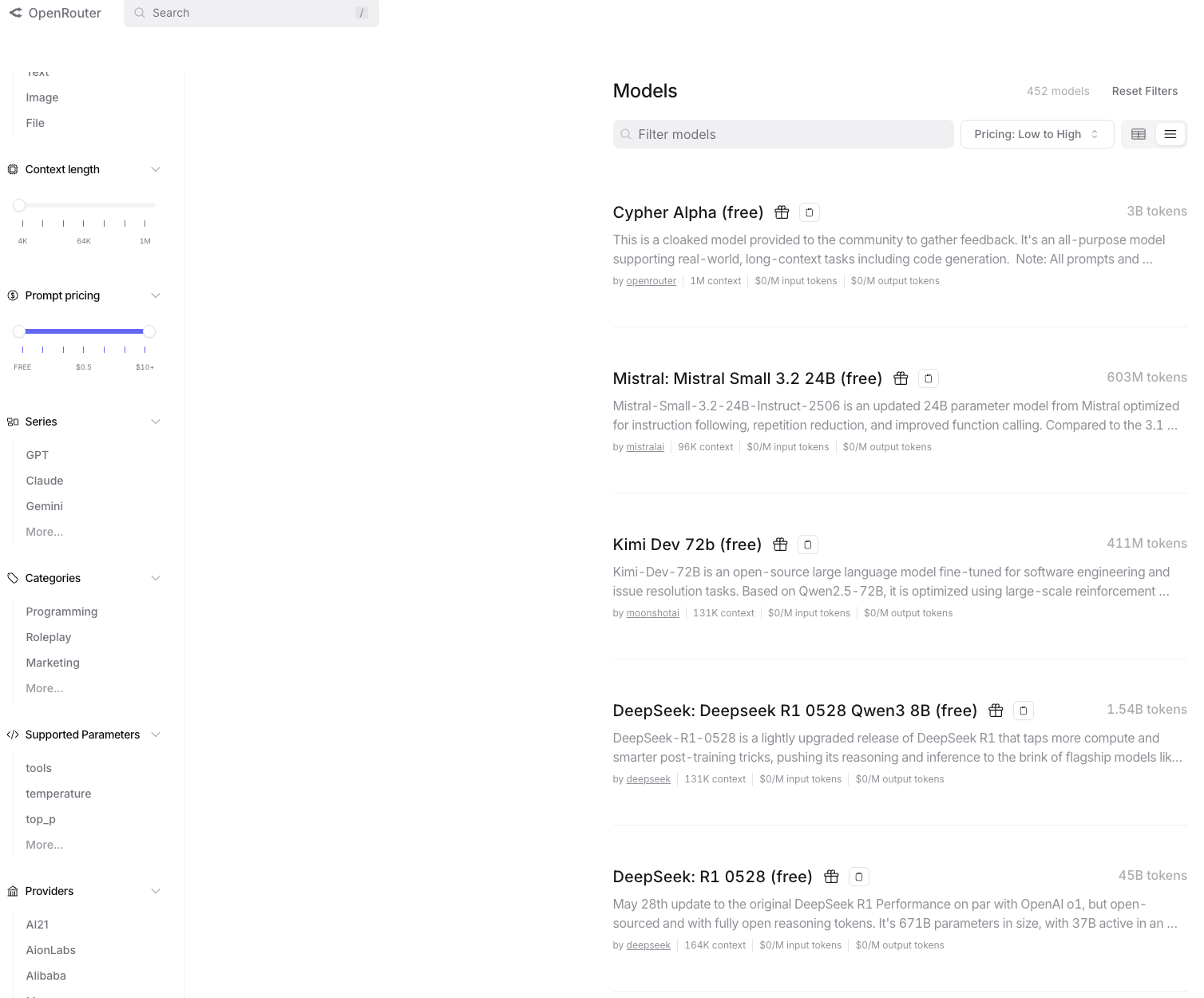Viewport: 1204px width, 998px height.
Task: Collapse the Context length section chevron
Action: pyautogui.click(x=156, y=169)
